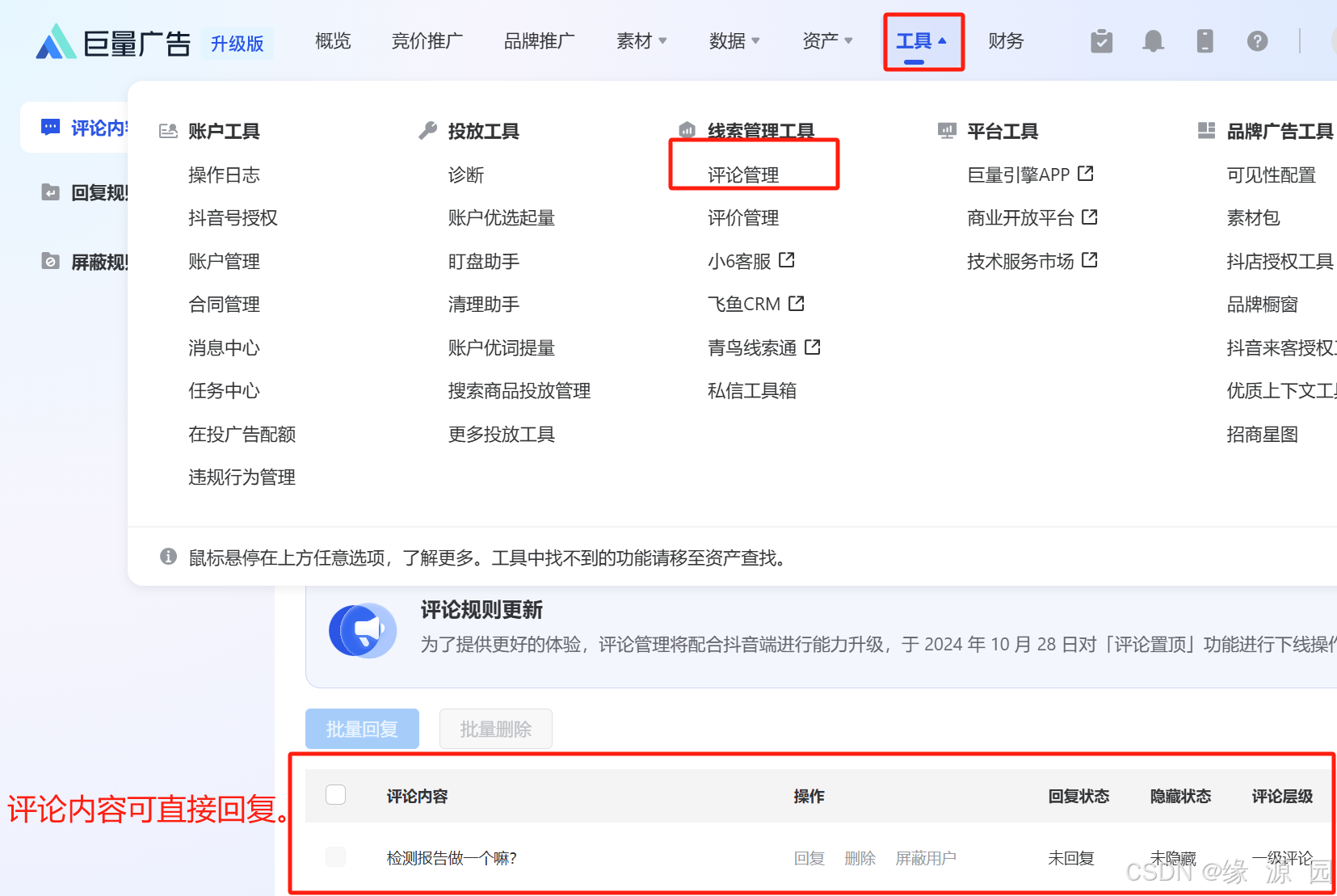
Task: Click 回复 link for the comment row
Action: pyautogui.click(x=809, y=858)
